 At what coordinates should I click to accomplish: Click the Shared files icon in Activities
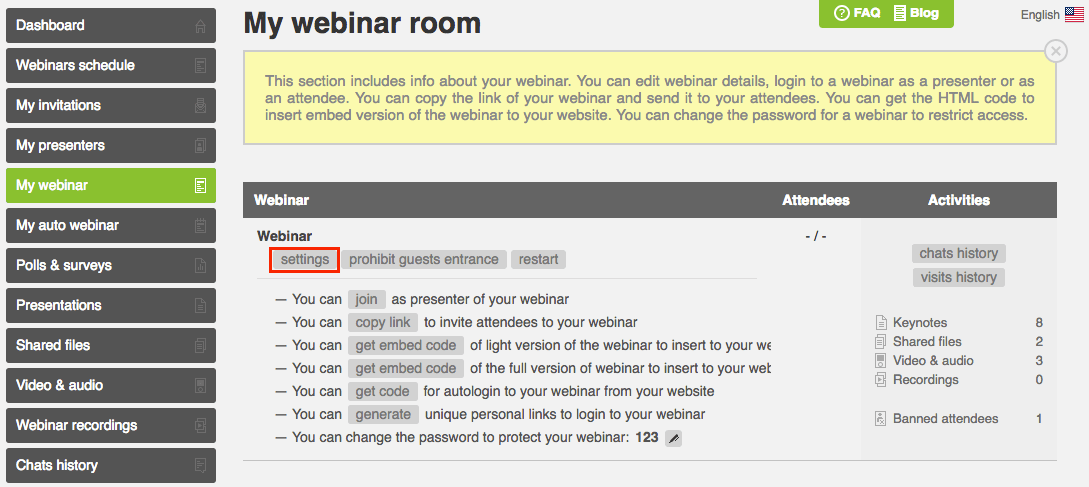click(x=881, y=341)
